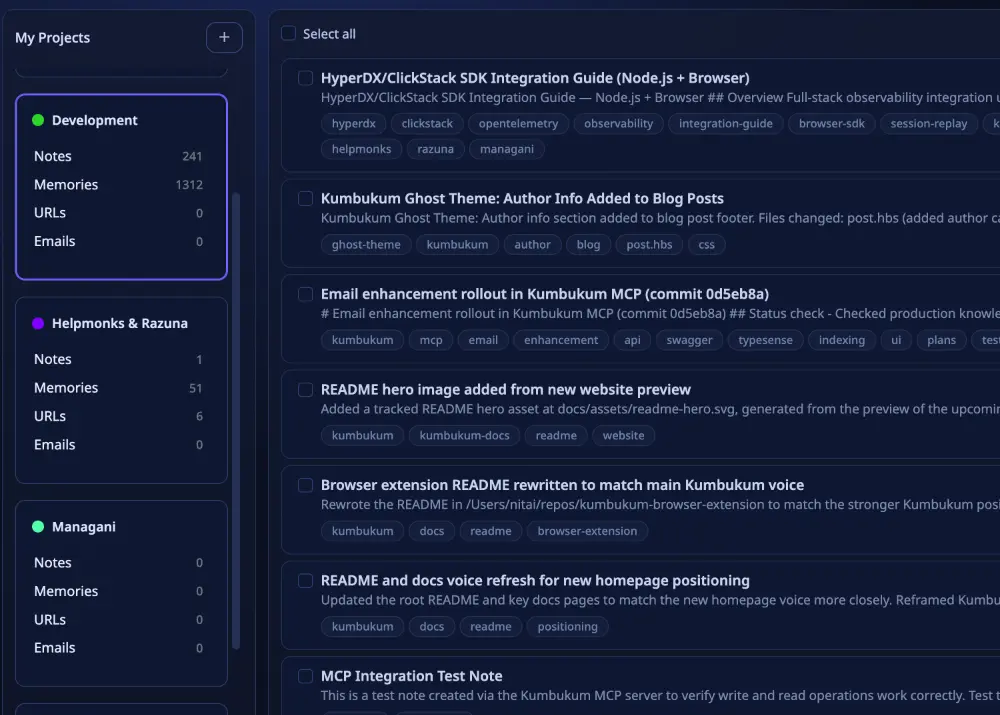The height and width of the screenshot is (715, 1000).
Task: Add a new project with plus button
Action: click(224, 38)
